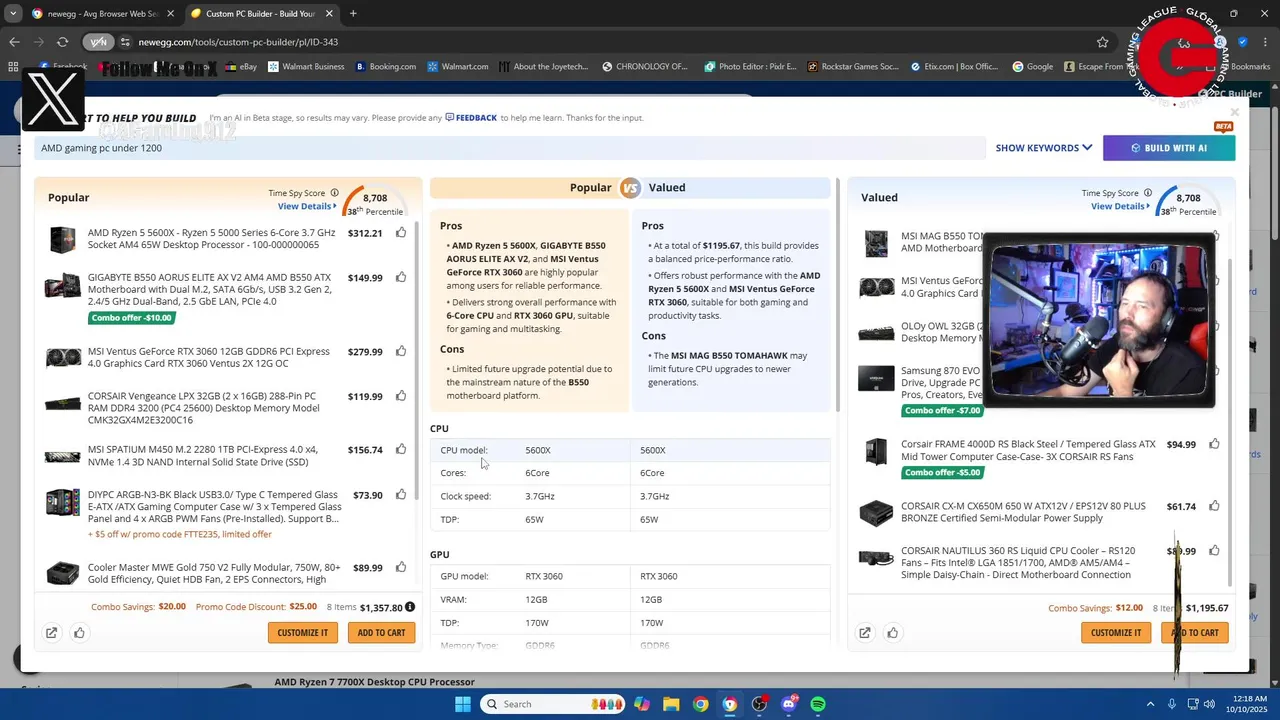Open File Explorer from the taskbar

click(x=671, y=704)
